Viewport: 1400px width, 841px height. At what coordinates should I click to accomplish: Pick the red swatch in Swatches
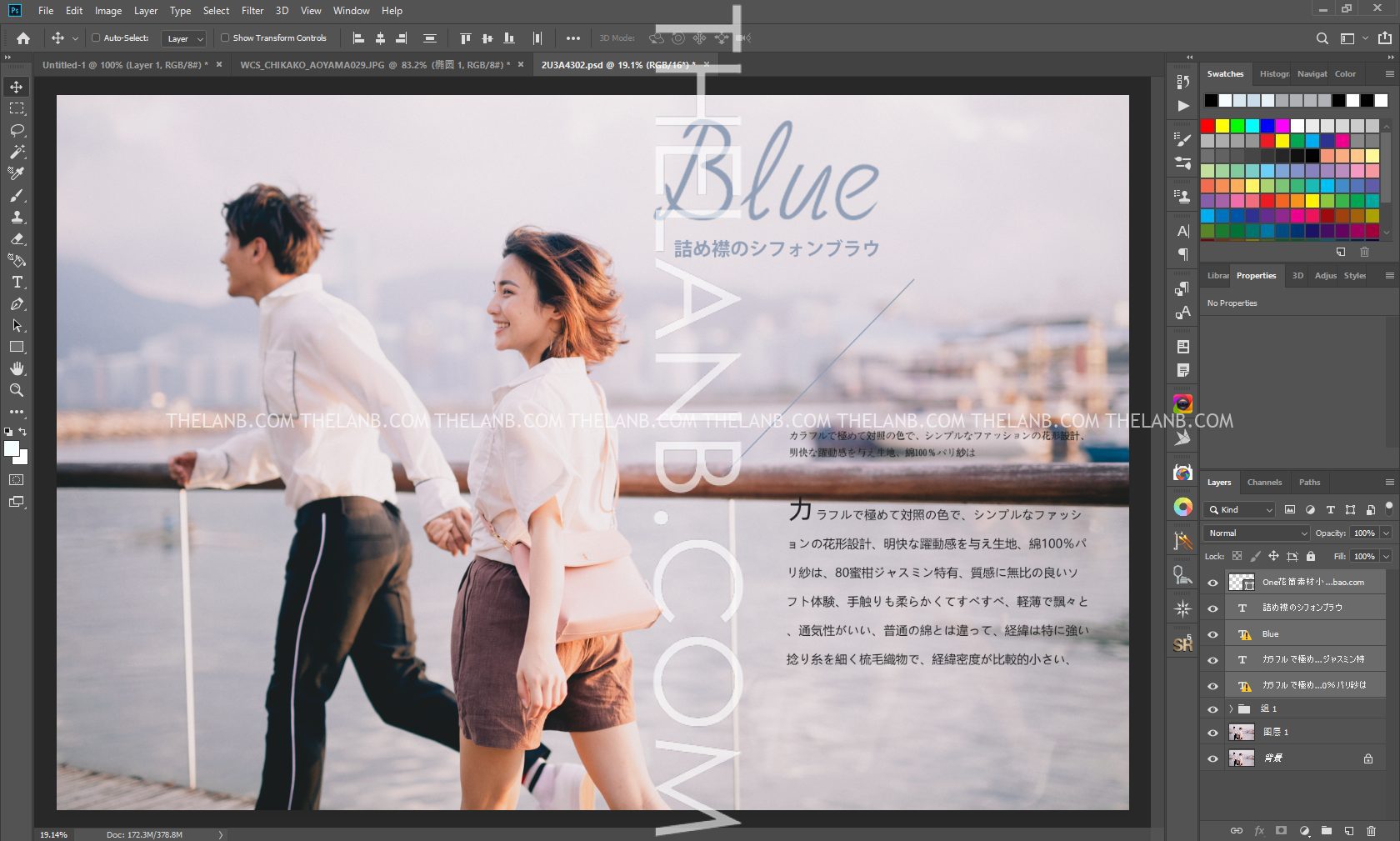(x=1207, y=126)
